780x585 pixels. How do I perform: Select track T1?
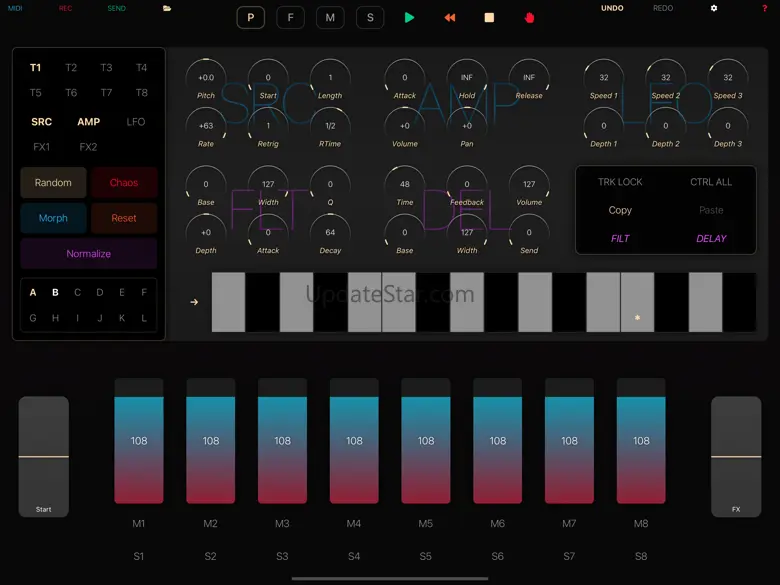pos(35,68)
